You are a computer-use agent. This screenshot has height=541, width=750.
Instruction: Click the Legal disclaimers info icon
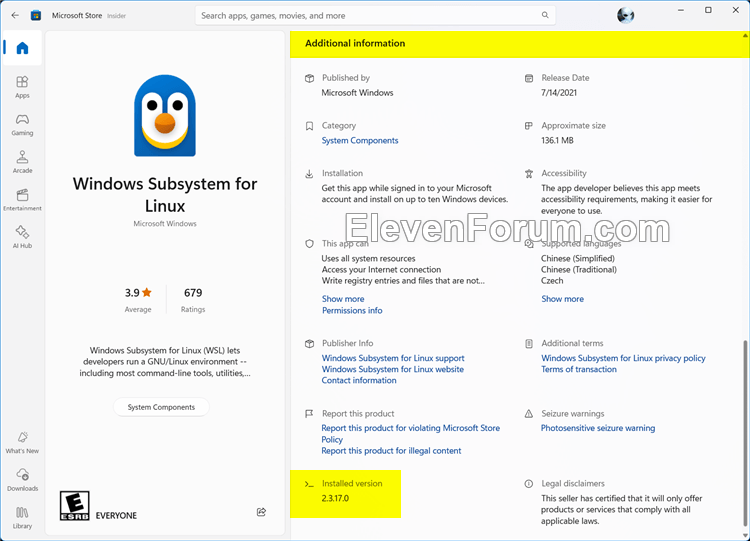tap(529, 484)
